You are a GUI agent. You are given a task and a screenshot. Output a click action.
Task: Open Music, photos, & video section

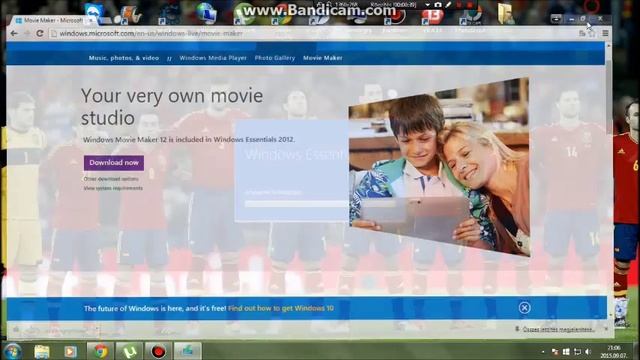coord(124,58)
